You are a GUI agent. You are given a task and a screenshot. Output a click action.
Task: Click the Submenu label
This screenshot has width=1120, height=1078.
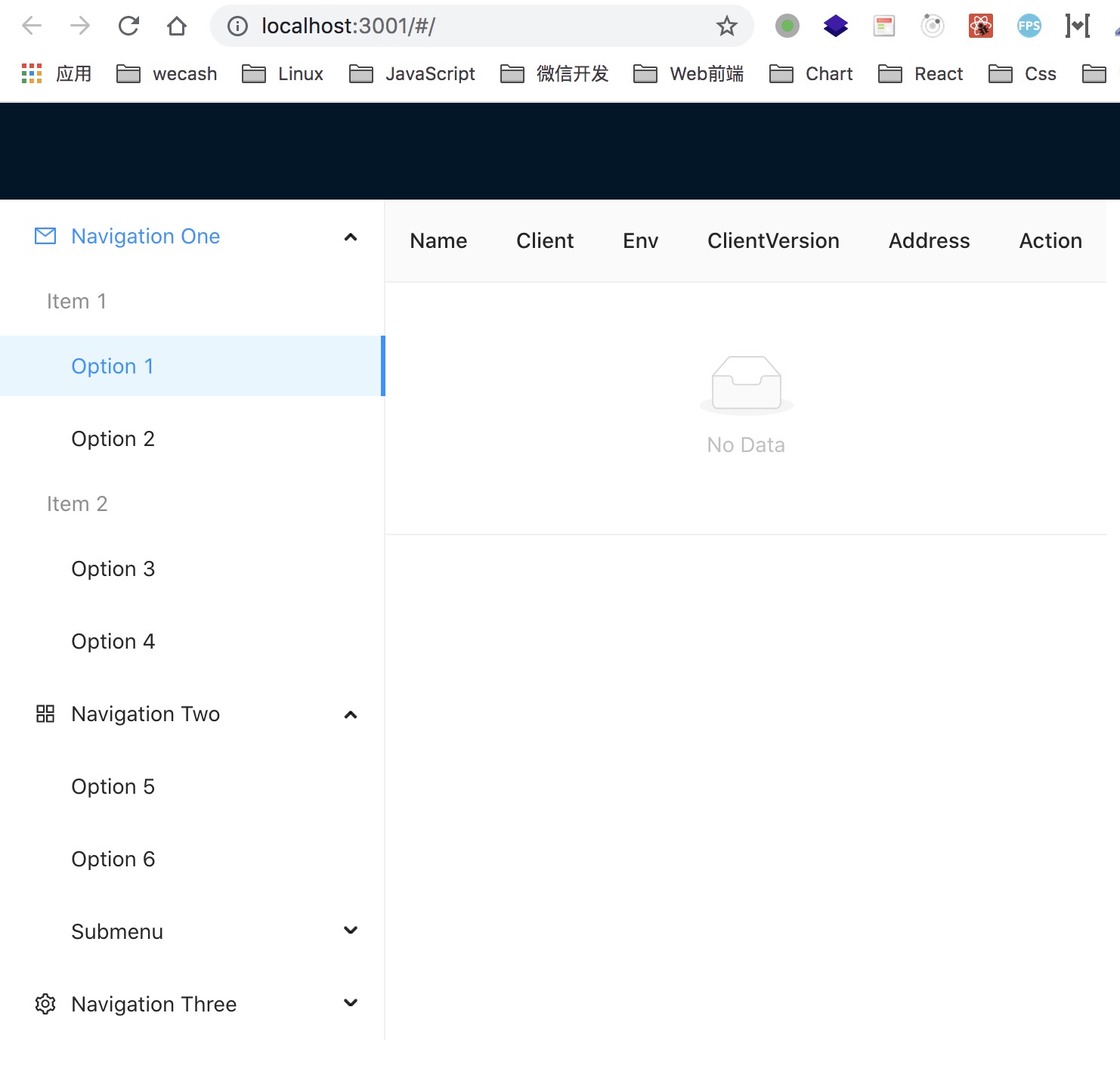click(x=117, y=931)
